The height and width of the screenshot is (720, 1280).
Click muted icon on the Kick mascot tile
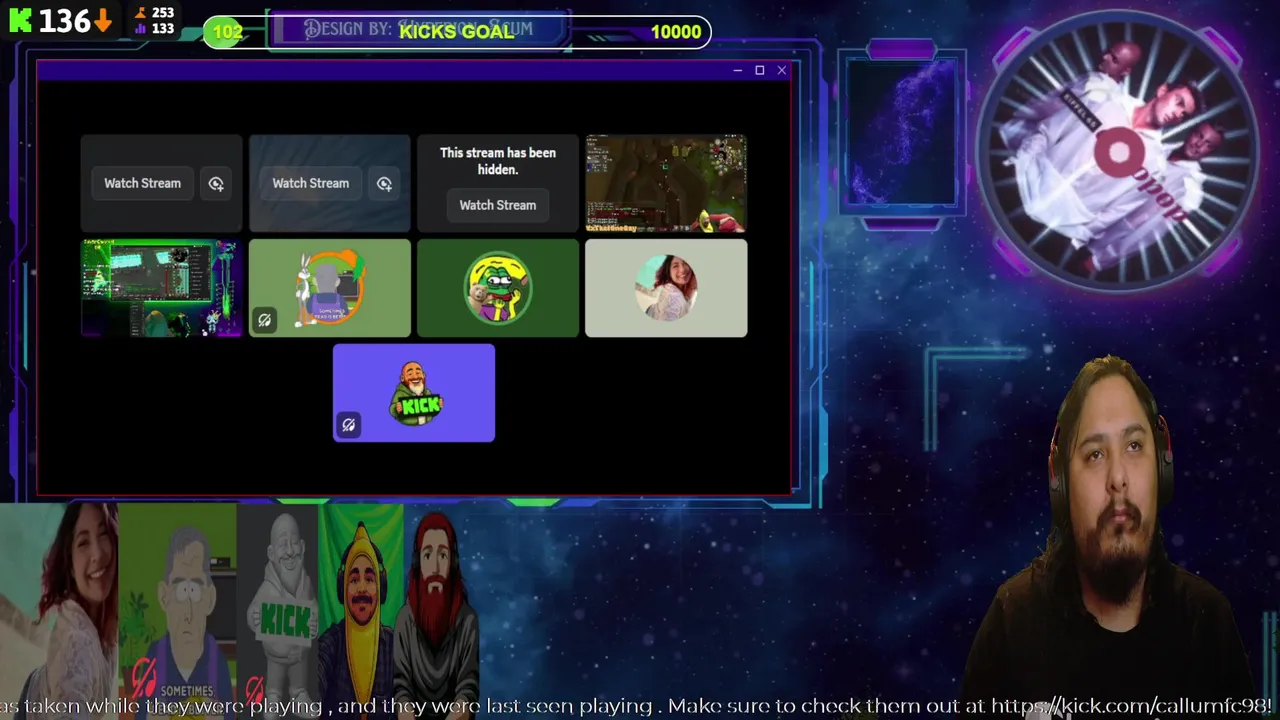pyautogui.click(x=348, y=426)
